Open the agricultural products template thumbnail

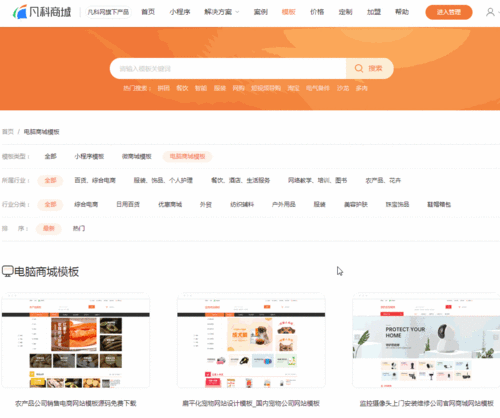(x=76, y=340)
